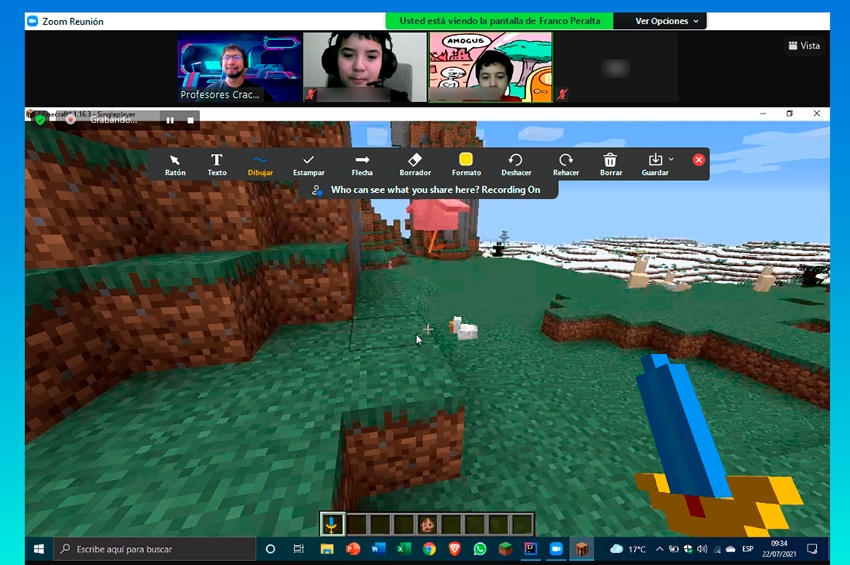The width and height of the screenshot is (850, 565).
Task: Expand hidden system tray icons chevron
Action: click(x=660, y=549)
